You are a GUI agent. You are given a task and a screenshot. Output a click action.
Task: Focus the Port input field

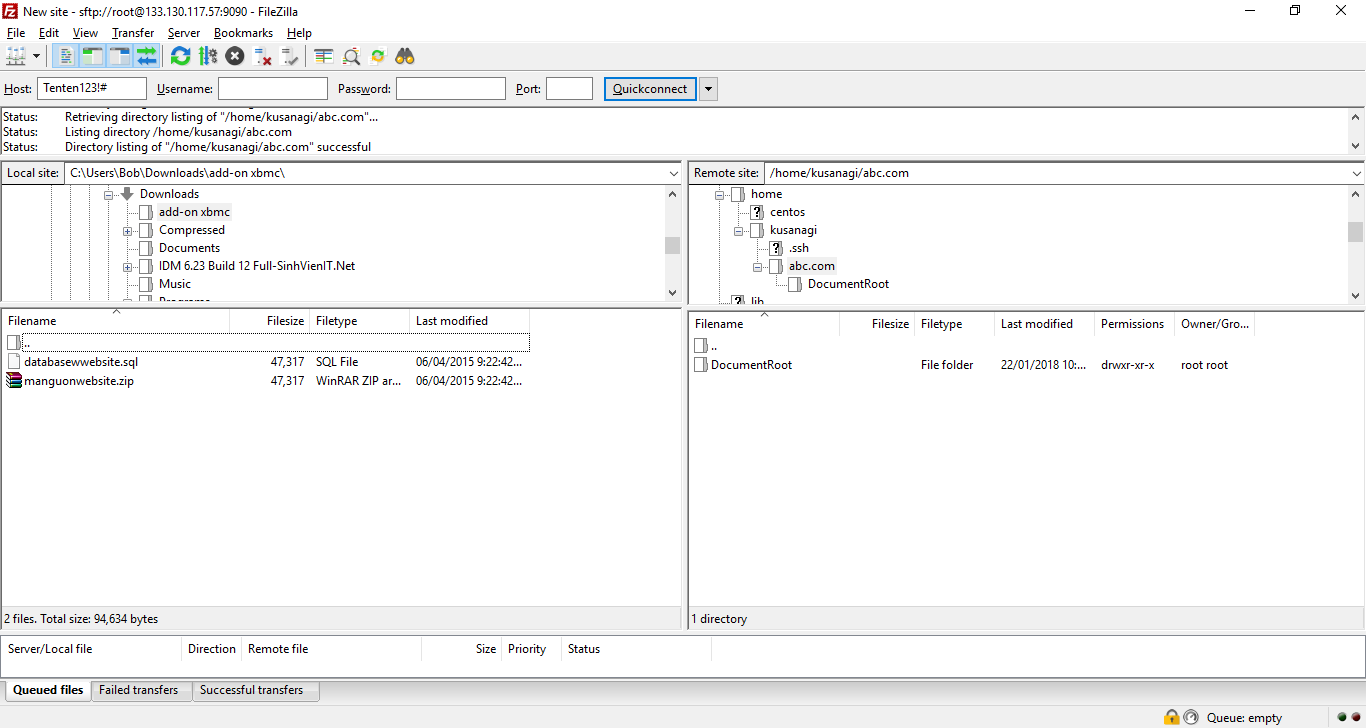tap(570, 89)
